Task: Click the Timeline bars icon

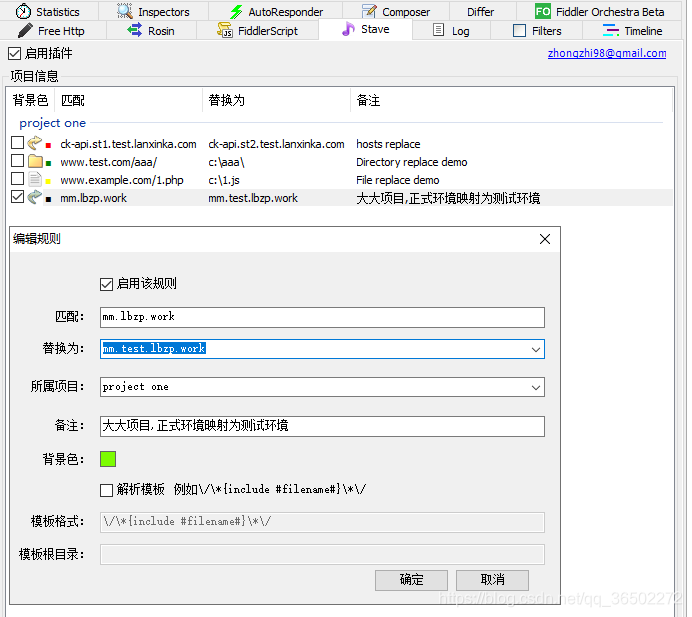Action: (x=611, y=30)
